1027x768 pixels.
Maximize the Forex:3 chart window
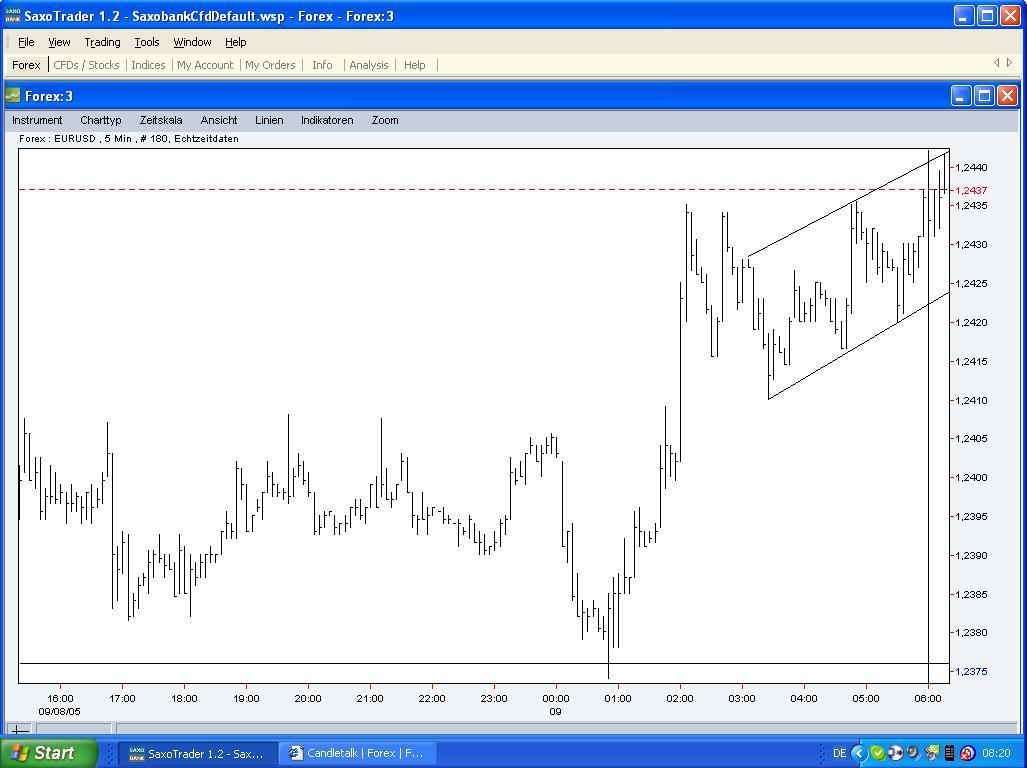coord(984,96)
